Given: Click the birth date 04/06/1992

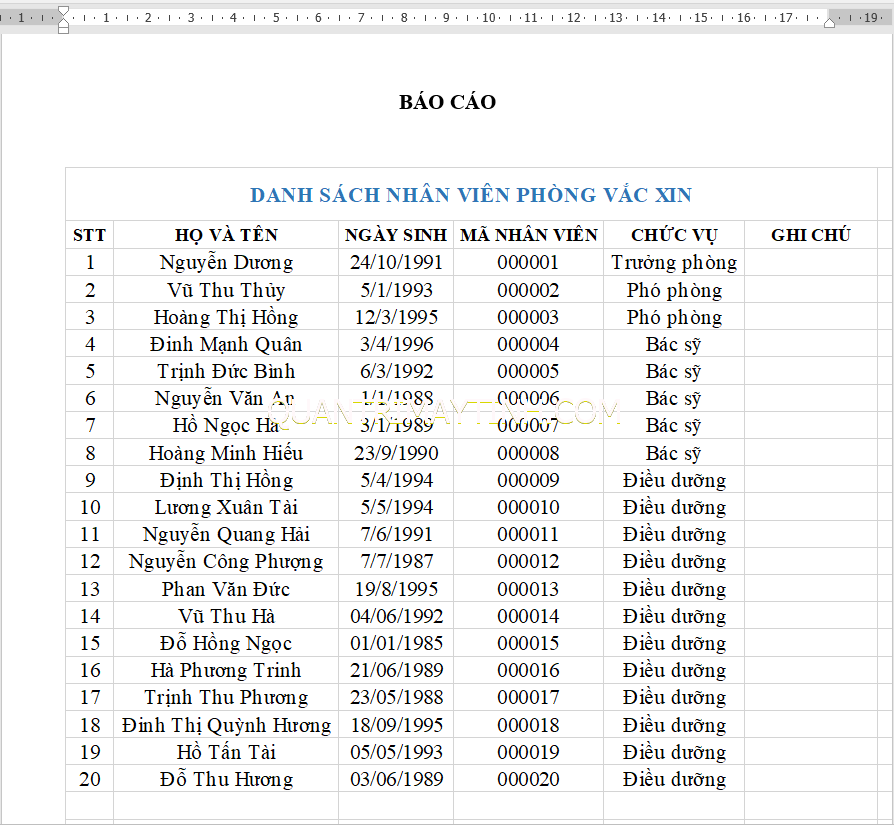Looking at the screenshot, I should [396, 616].
